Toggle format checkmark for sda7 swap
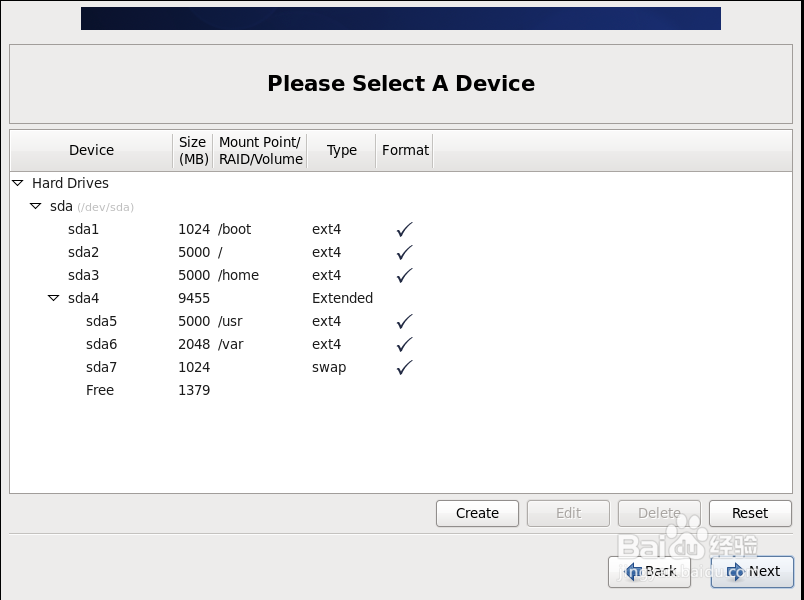804x600 pixels. click(x=405, y=367)
